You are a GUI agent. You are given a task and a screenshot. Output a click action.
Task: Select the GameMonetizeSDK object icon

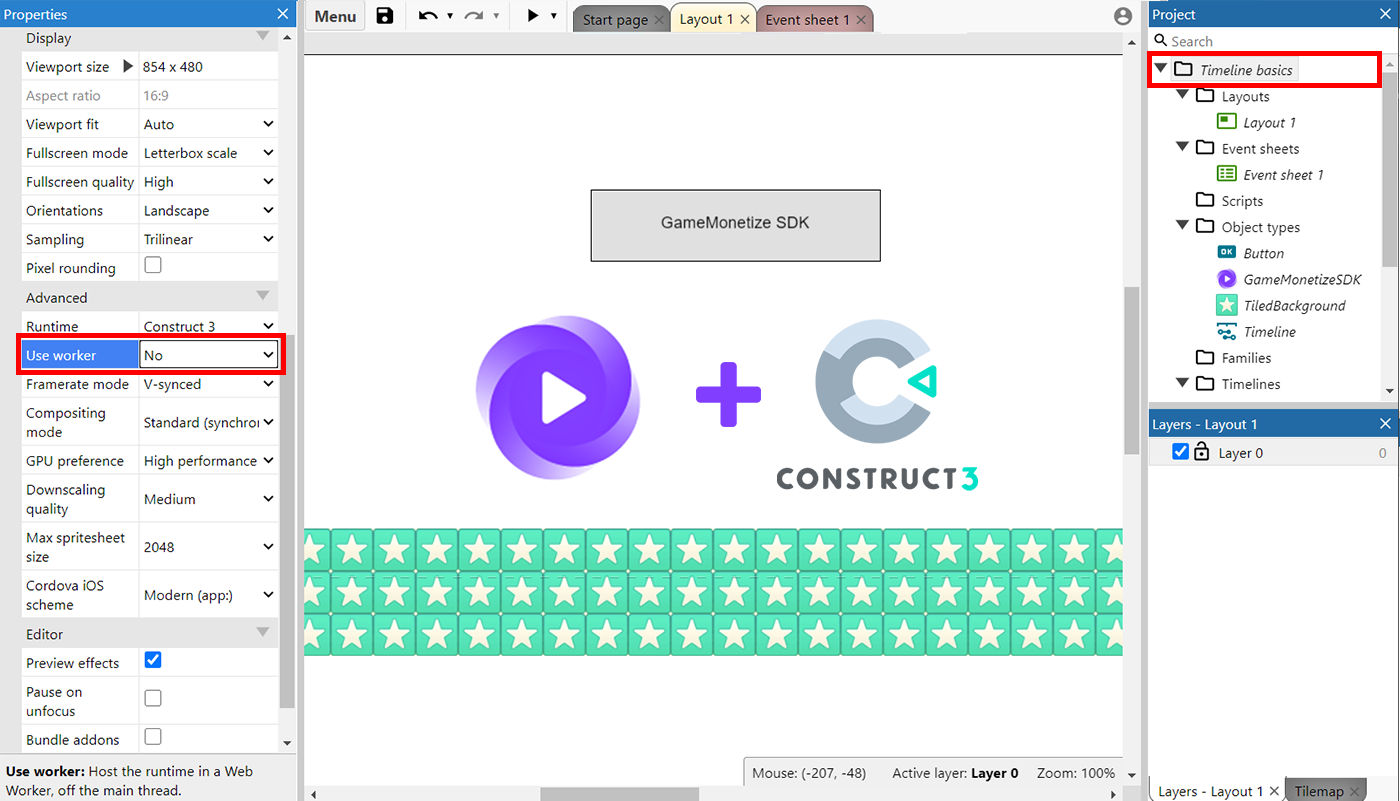pyautogui.click(x=1226, y=279)
